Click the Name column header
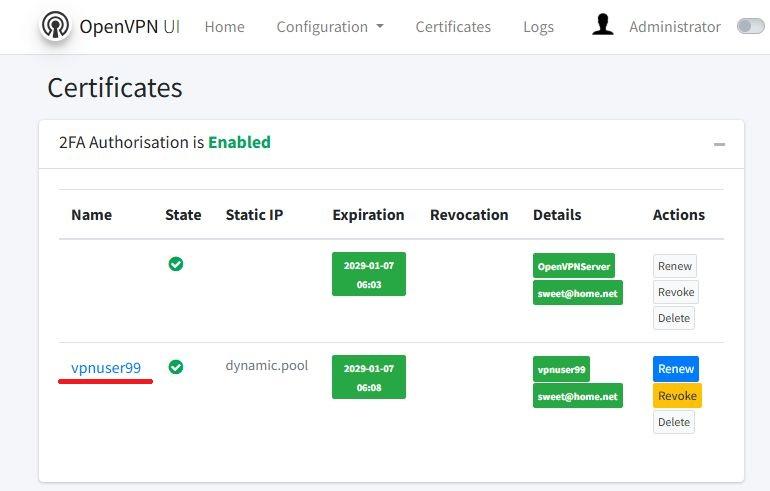 pos(91,215)
